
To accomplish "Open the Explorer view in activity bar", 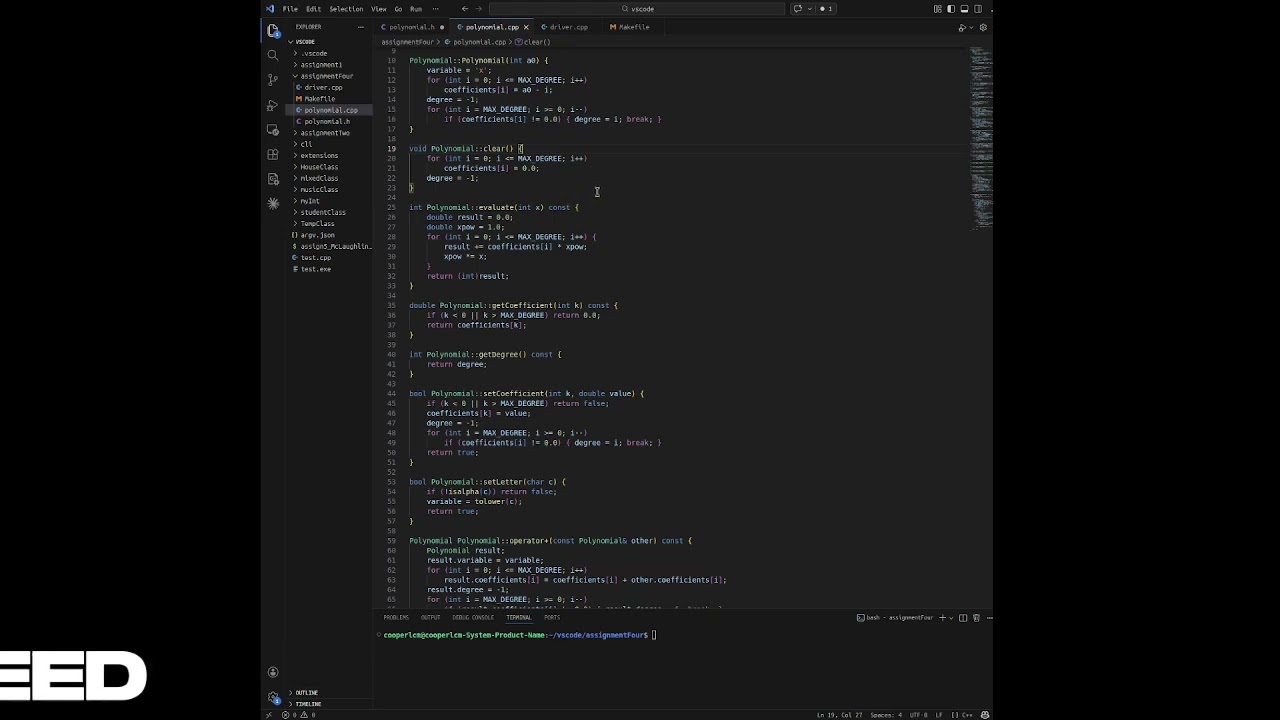I will [273, 30].
